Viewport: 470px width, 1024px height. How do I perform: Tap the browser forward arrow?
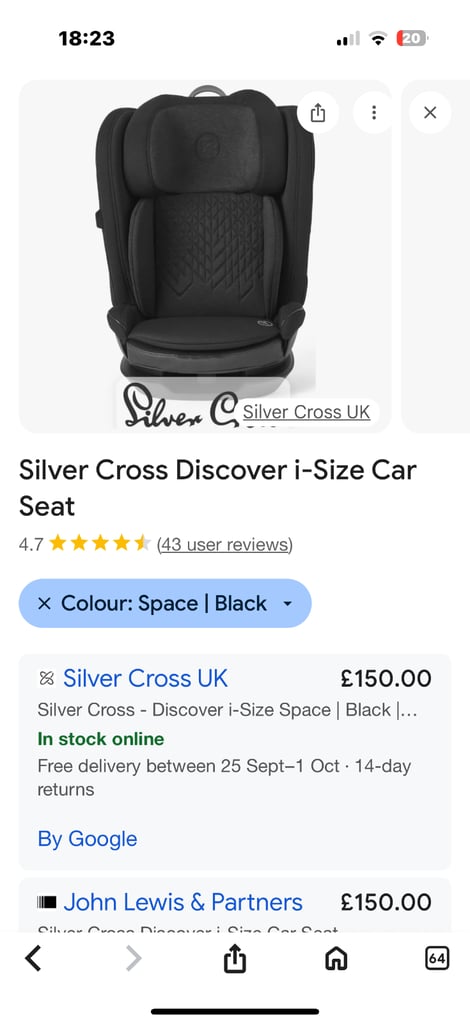[133, 959]
